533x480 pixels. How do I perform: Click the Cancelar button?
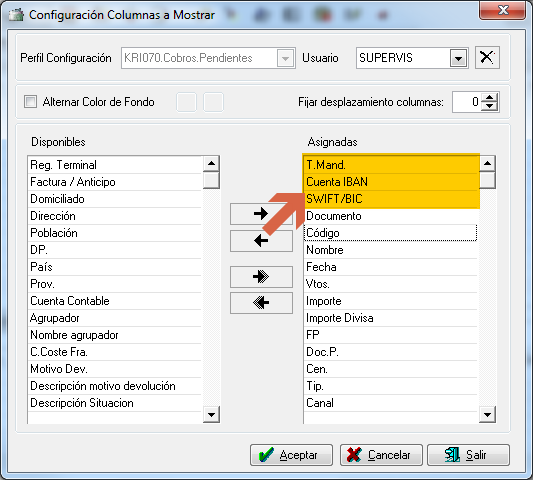click(381, 455)
